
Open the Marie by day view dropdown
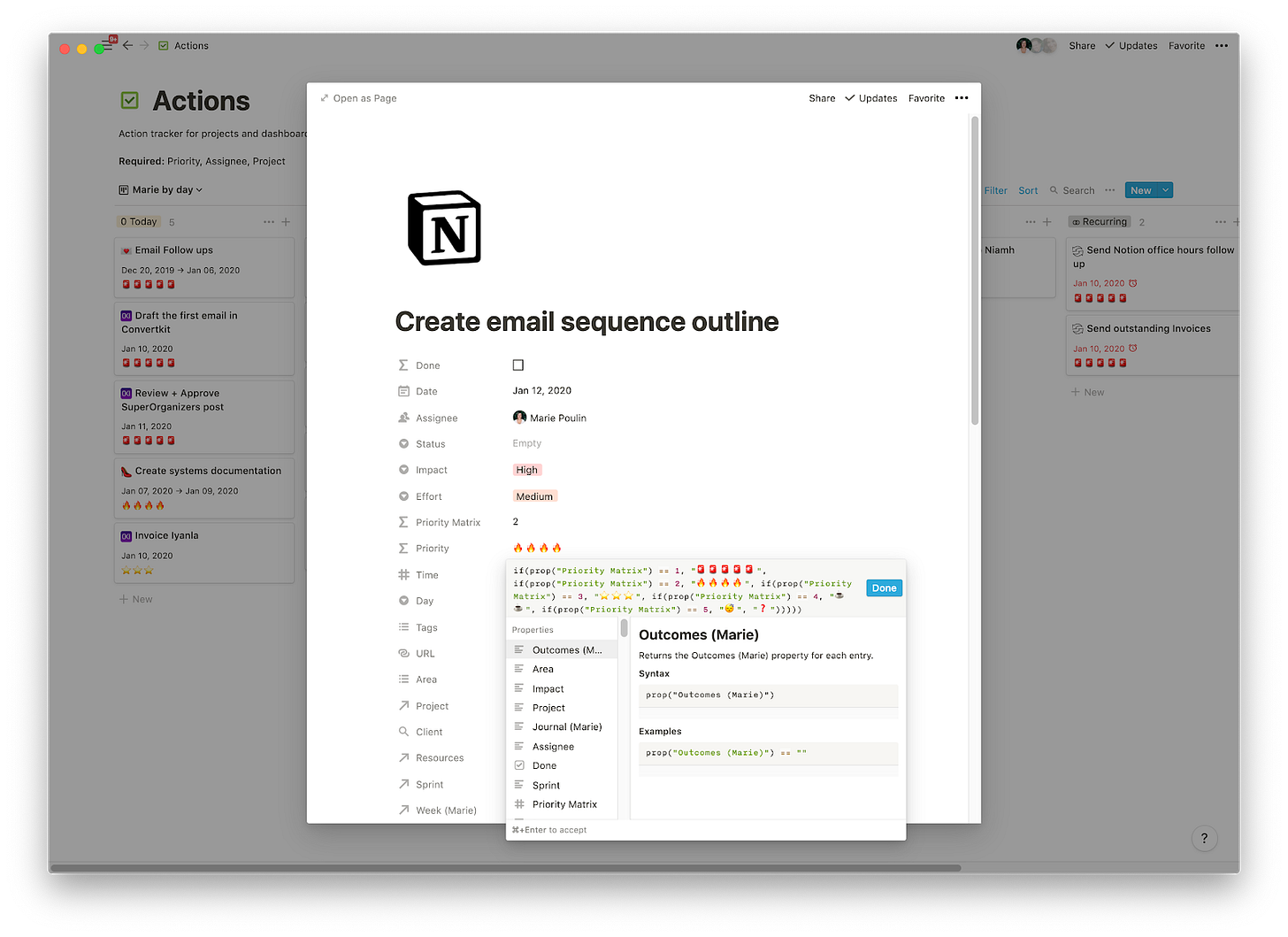click(161, 190)
